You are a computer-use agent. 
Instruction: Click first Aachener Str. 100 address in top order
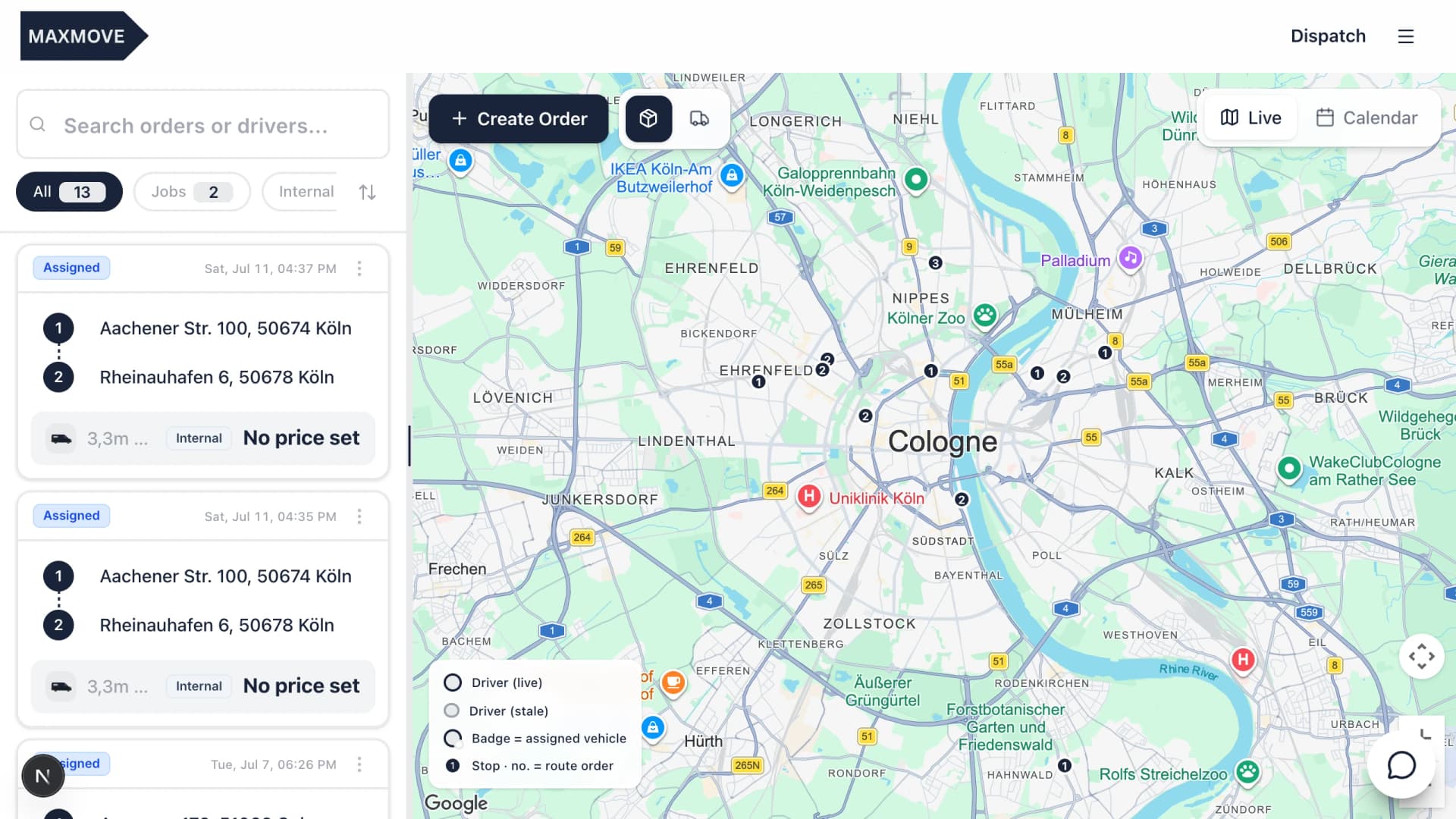[x=225, y=328]
